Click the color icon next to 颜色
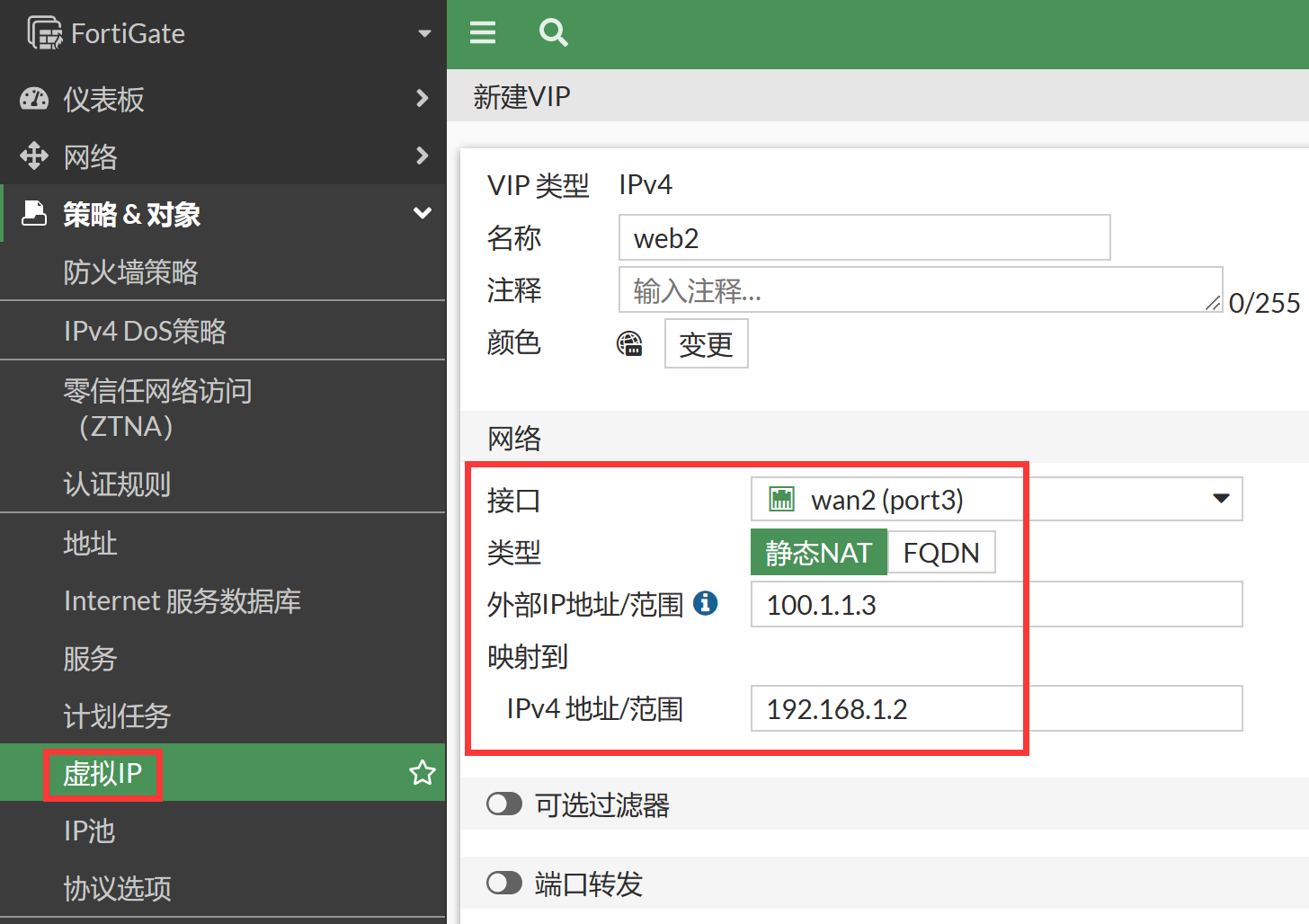This screenshot has height=924, width=1309. 629,343
